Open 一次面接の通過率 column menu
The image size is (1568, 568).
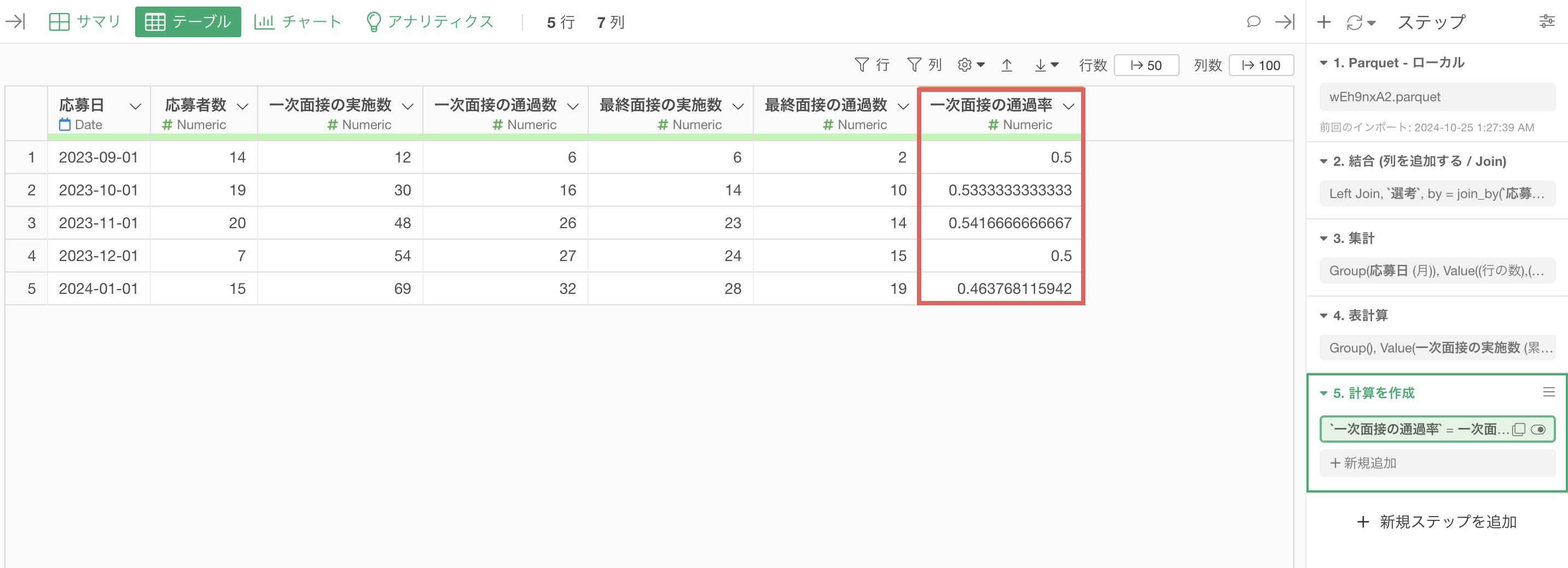1068,107
